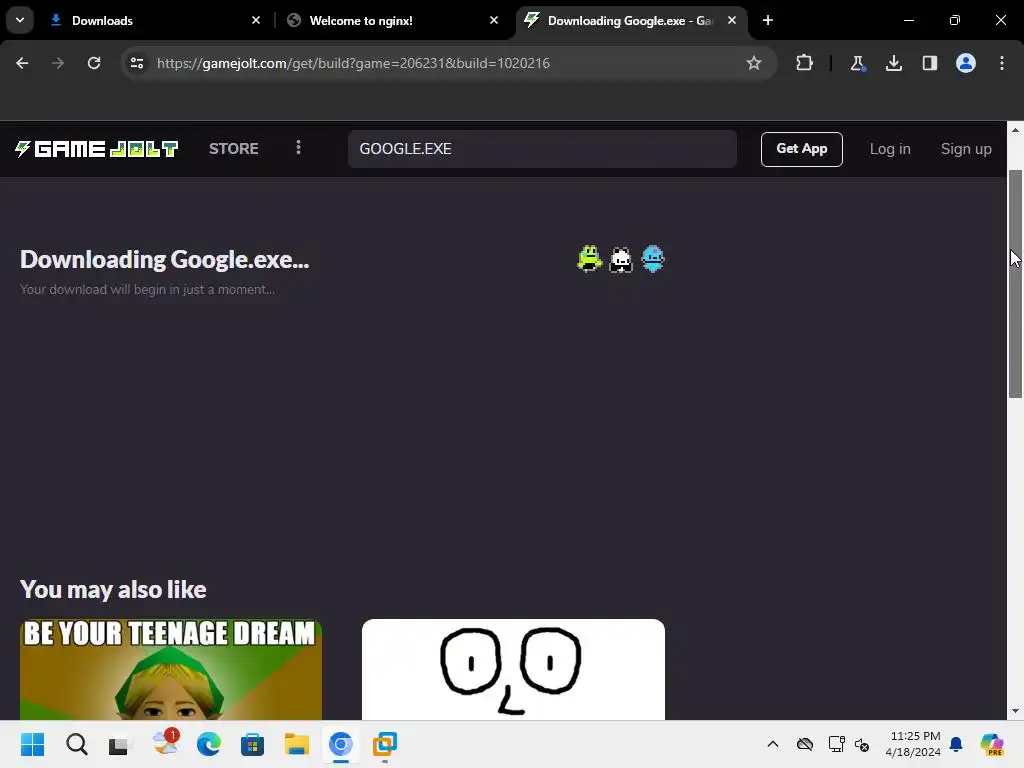Click the cloud sync tray icon
The height and width of the screenshot is (768, 1024).
click(x=805, y=744)
